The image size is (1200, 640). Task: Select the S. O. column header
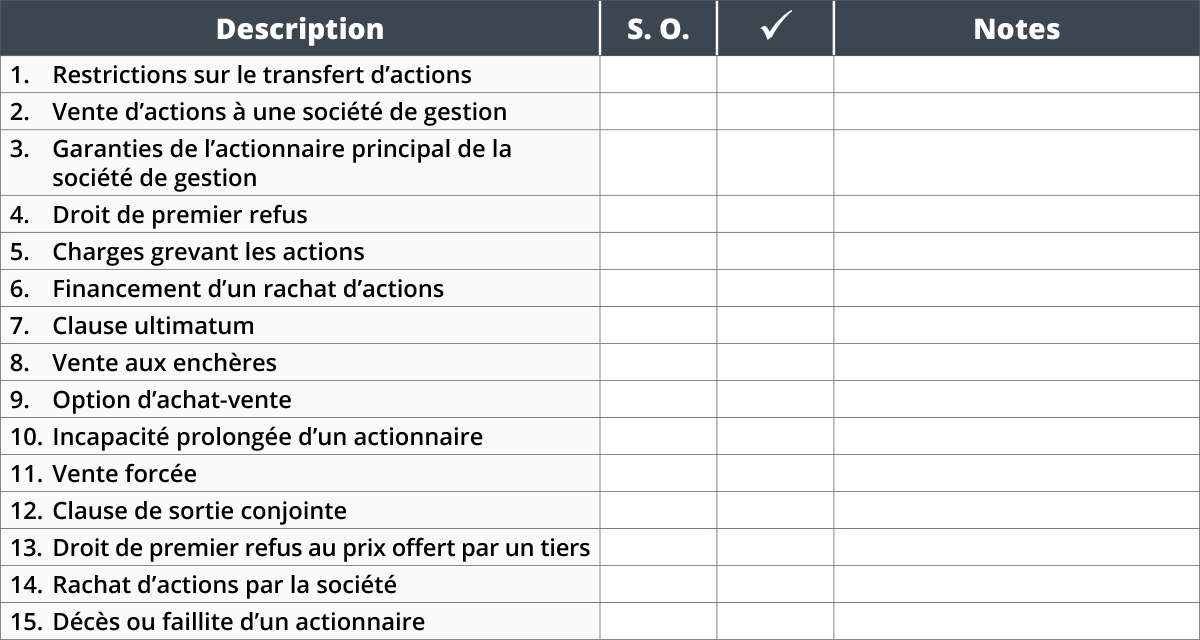[659, 28]
